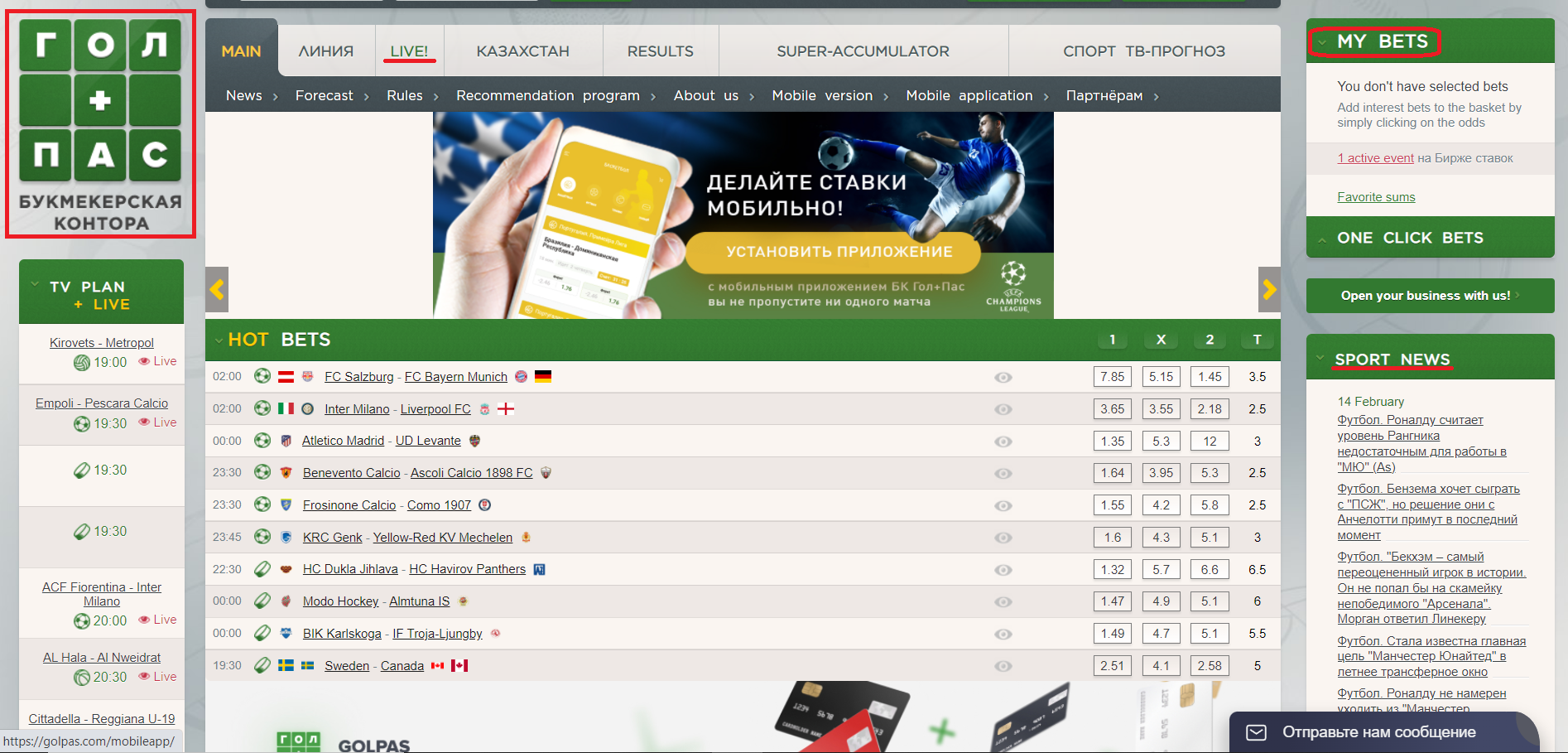Image resolution: width=1568 pixels, height=753 pixels.
Task: Click soccer ball icon in KRC Genk row
Action: click(262, 537)
